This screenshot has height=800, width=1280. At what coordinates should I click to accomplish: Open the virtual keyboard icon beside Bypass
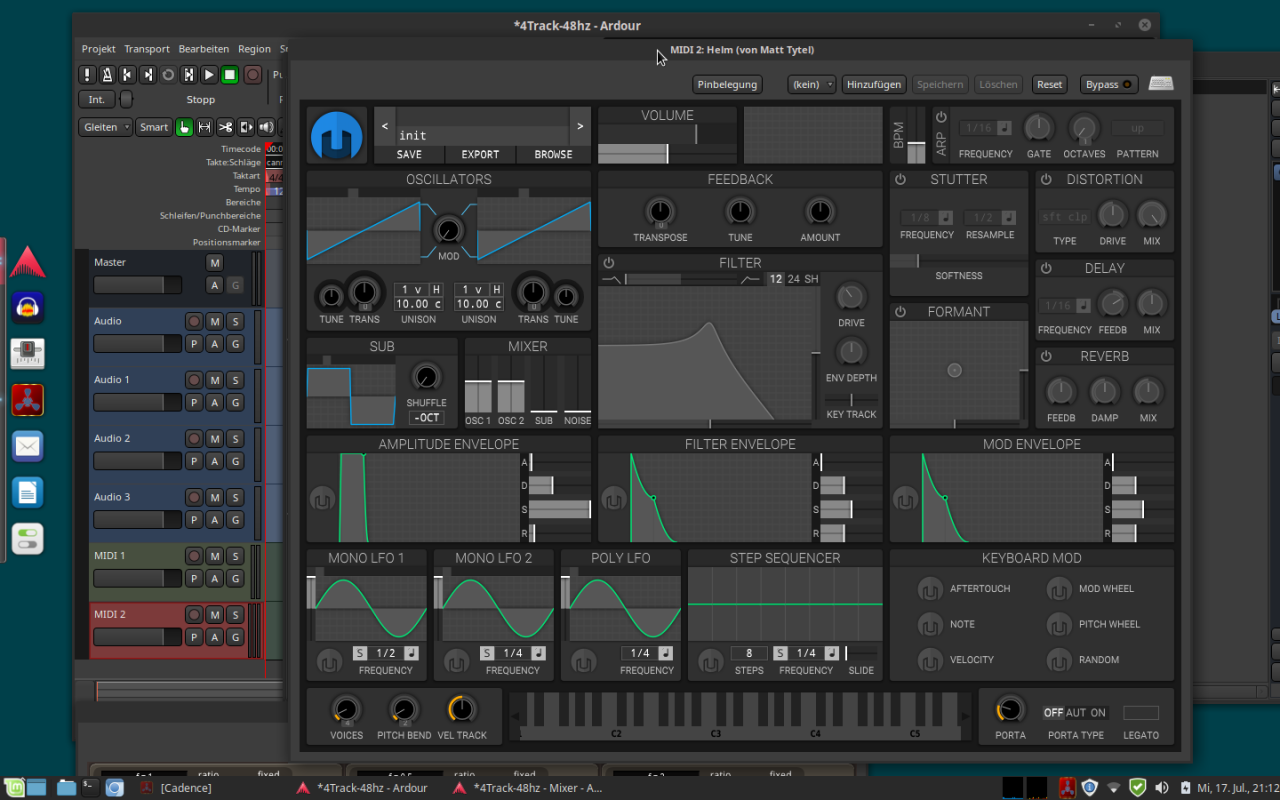[1160, 84]
